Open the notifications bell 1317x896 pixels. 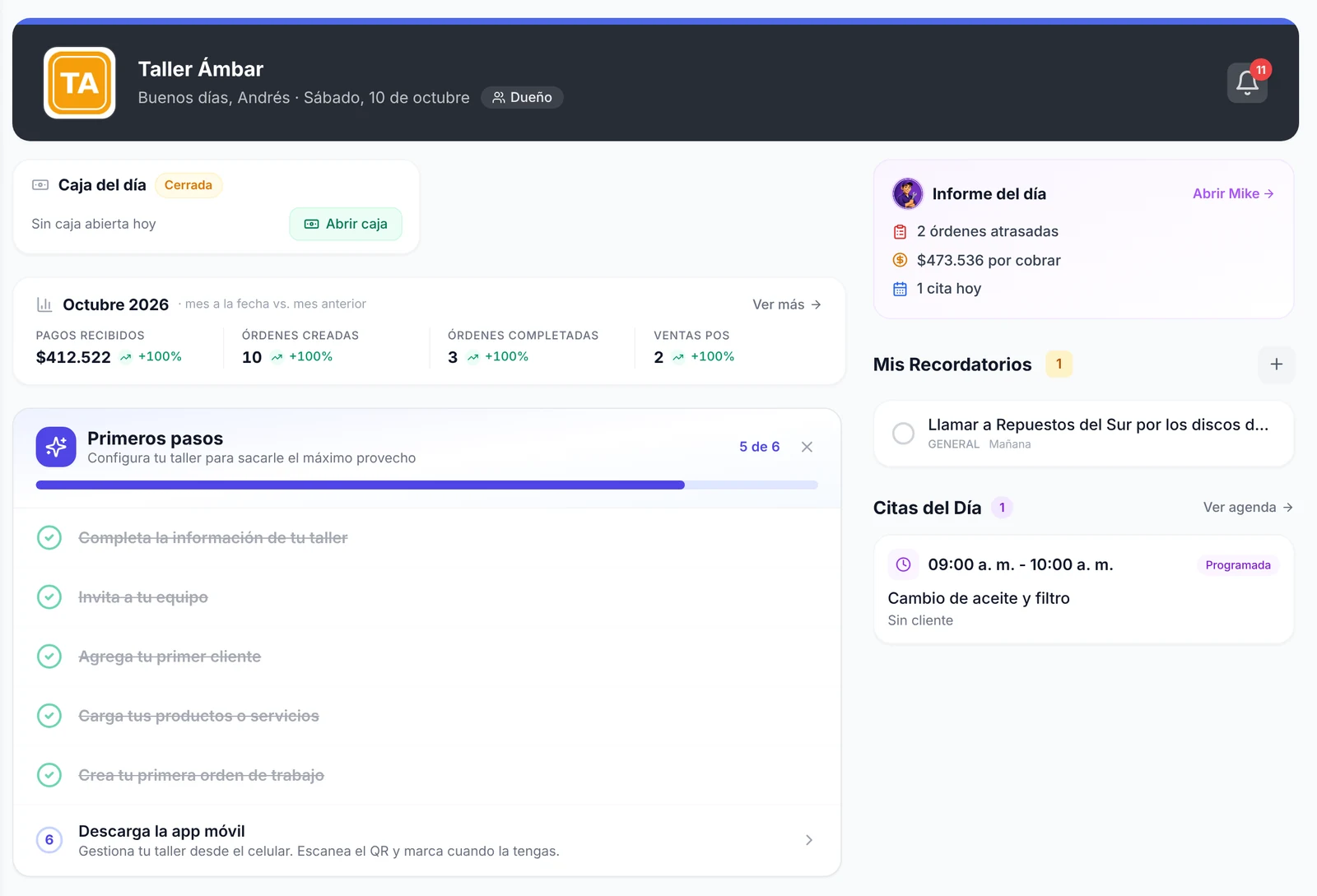(1247, 82)
